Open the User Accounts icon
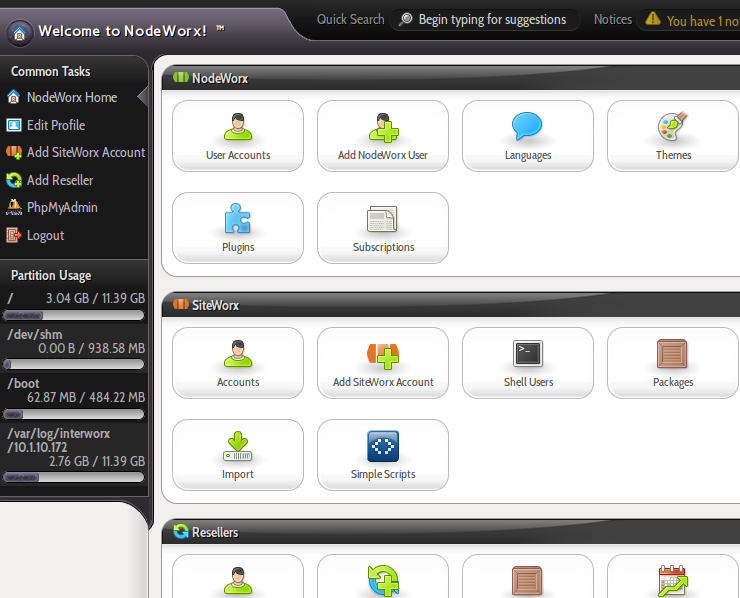 coord(238,128)
